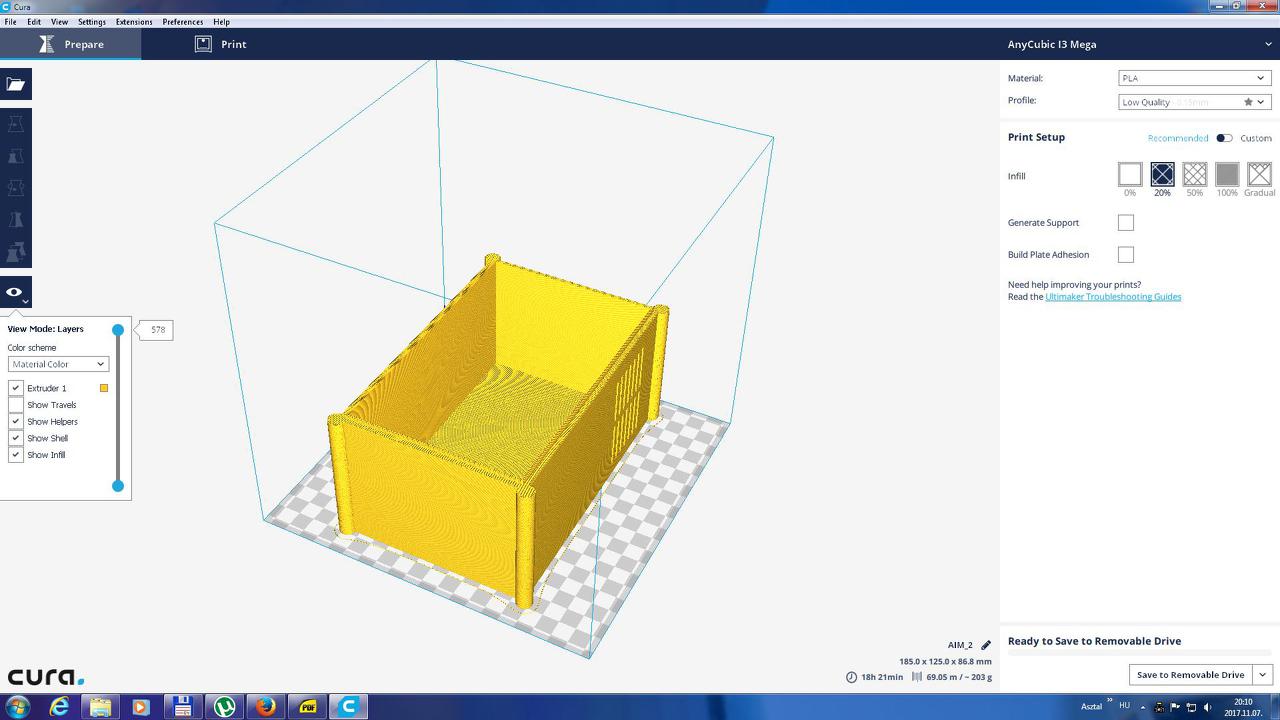Toggle Extruder 1 checkbox

tap(16, 388)
